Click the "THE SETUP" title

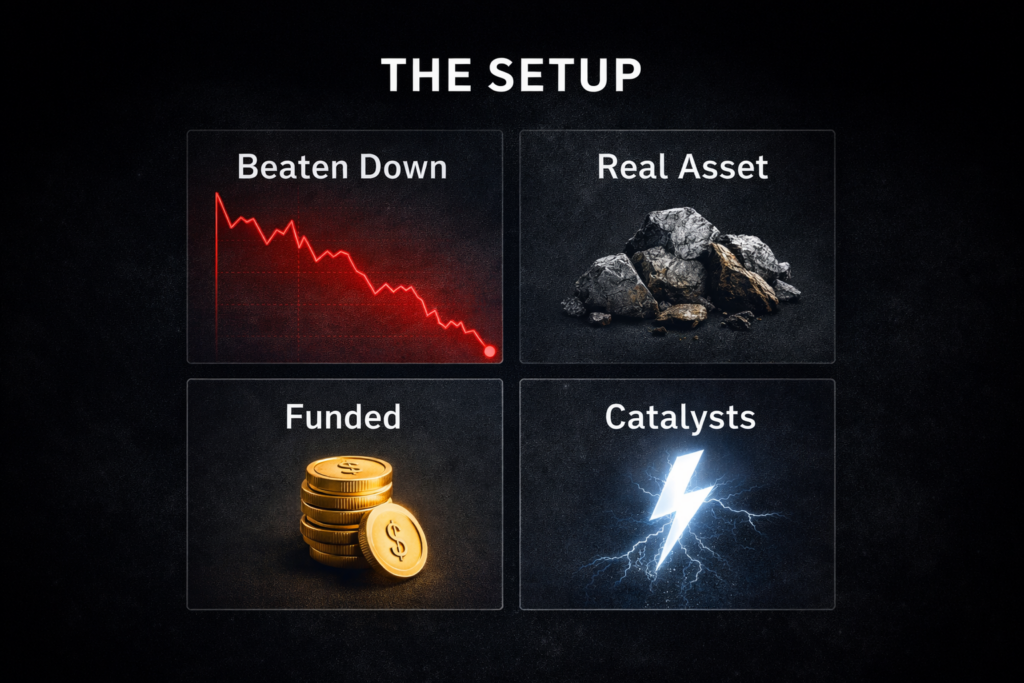pyautogui.click(x=511, y=74)
